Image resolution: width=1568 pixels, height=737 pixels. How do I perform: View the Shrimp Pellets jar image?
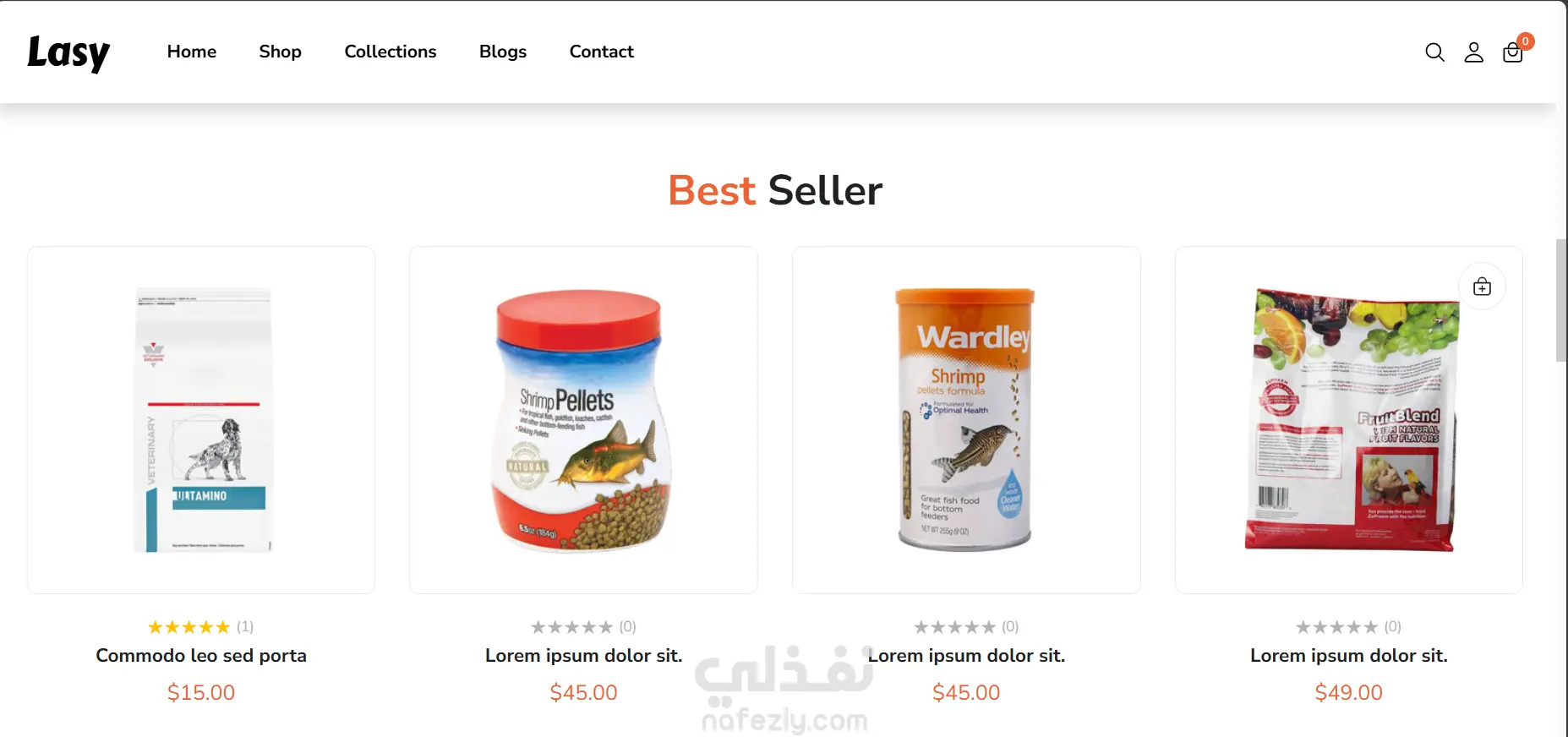pos(582,421)
